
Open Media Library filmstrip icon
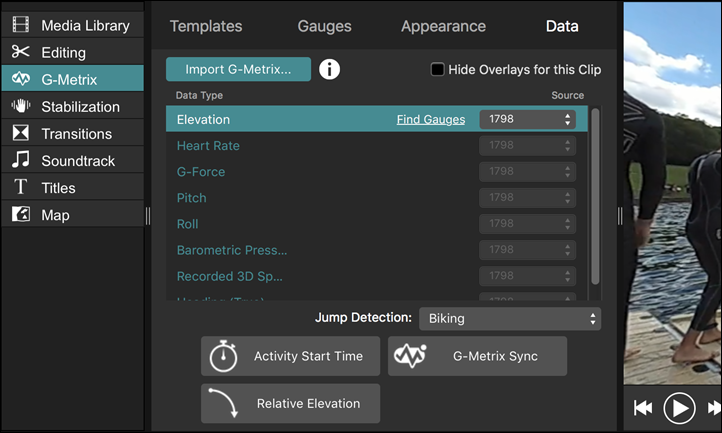[x=20, y=24]
